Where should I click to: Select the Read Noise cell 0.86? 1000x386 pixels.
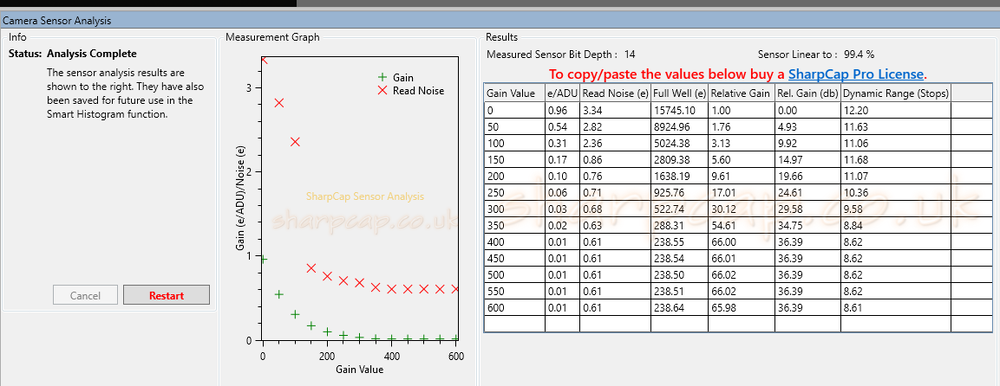coord(615,160)
